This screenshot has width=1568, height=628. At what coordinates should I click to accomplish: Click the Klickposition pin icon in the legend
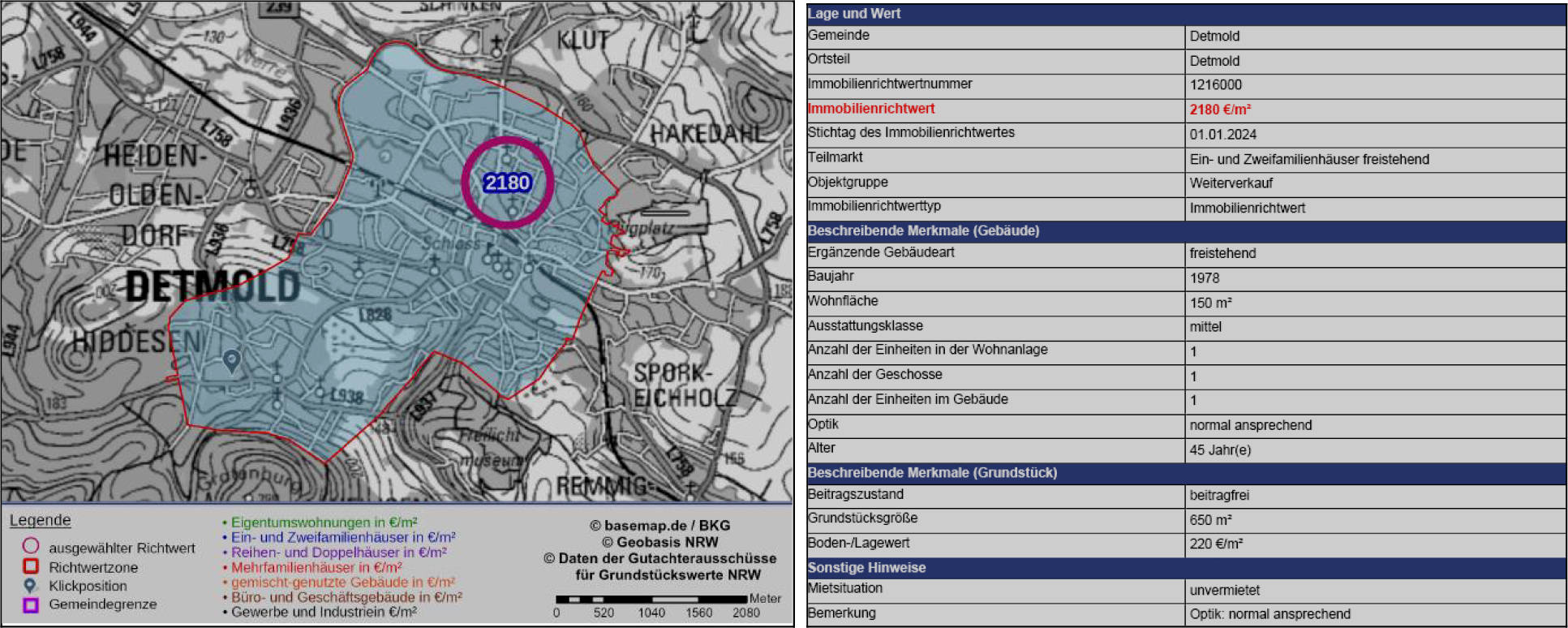[31, 585]
